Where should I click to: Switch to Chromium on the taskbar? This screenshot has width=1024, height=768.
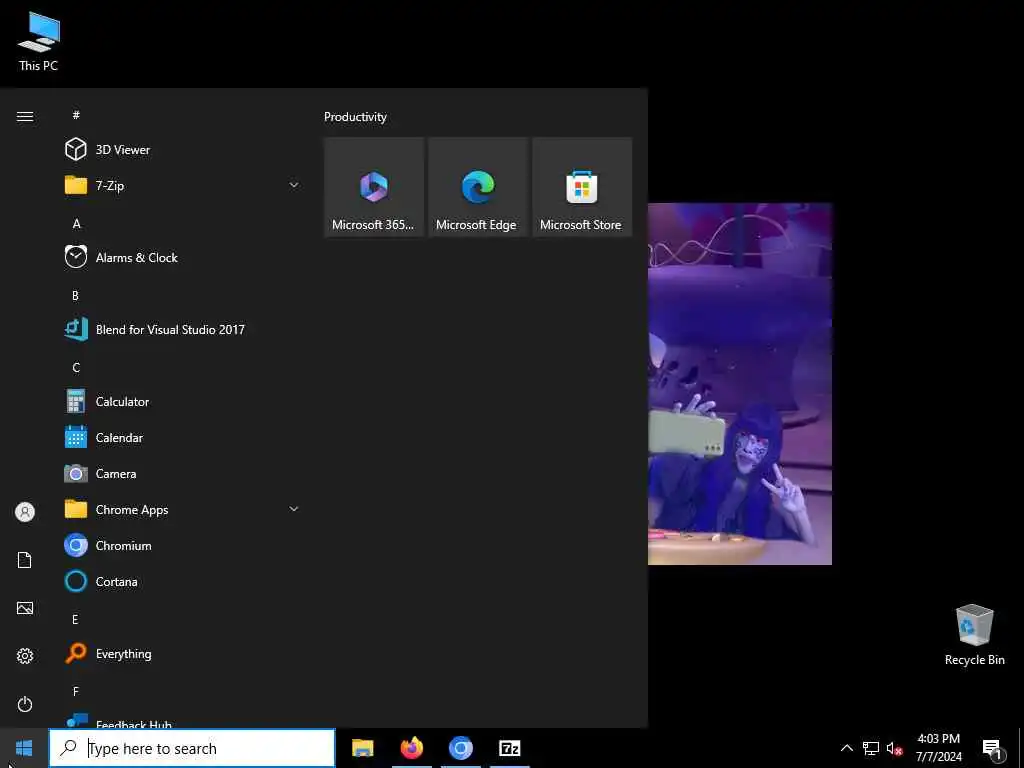pos(460,748)
